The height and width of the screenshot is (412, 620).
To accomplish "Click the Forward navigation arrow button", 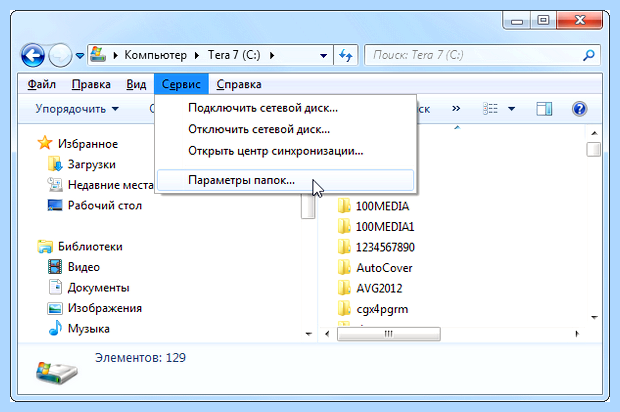I will 60,55.
